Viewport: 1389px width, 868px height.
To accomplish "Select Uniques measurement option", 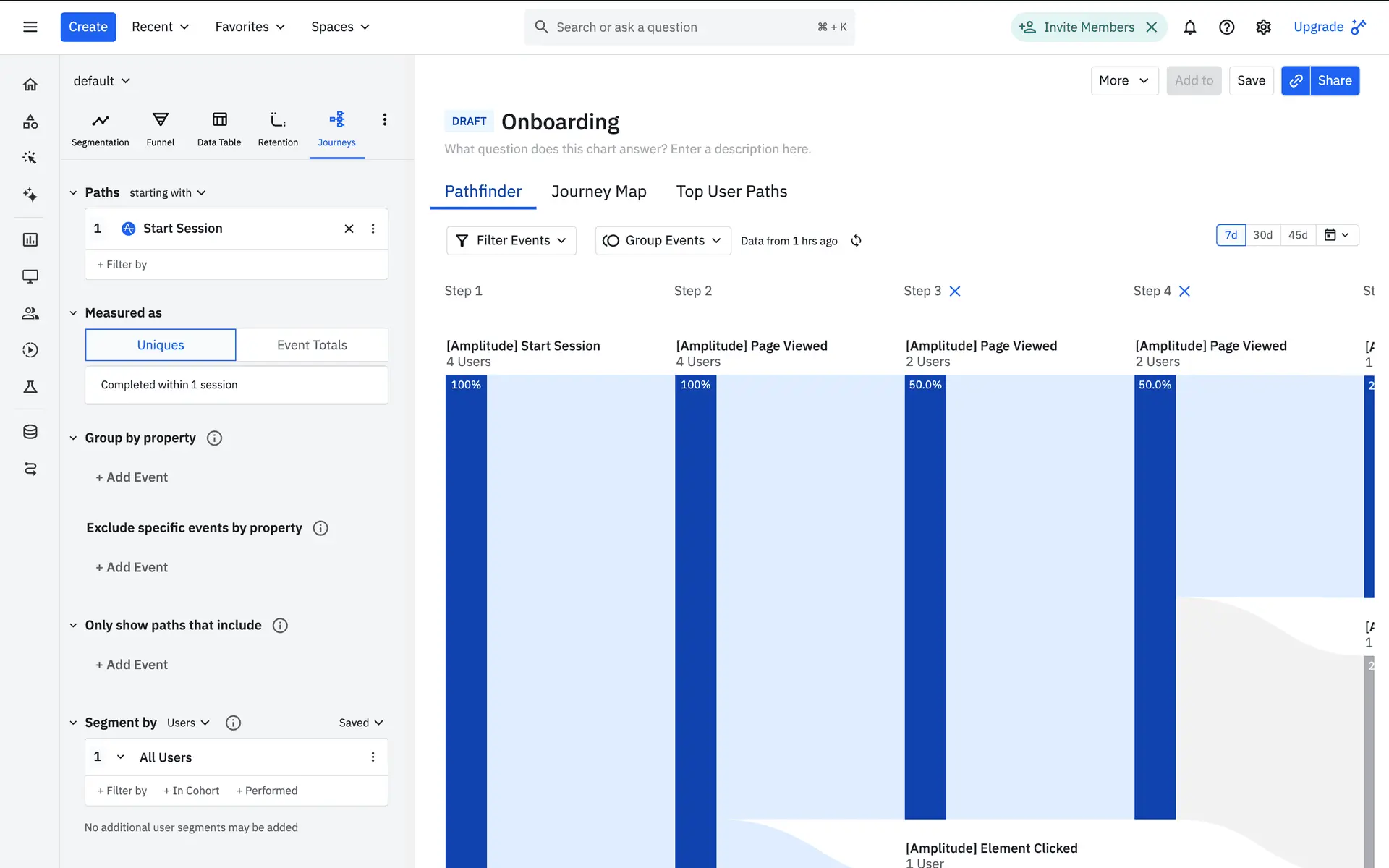I will [x=161, y=345].
